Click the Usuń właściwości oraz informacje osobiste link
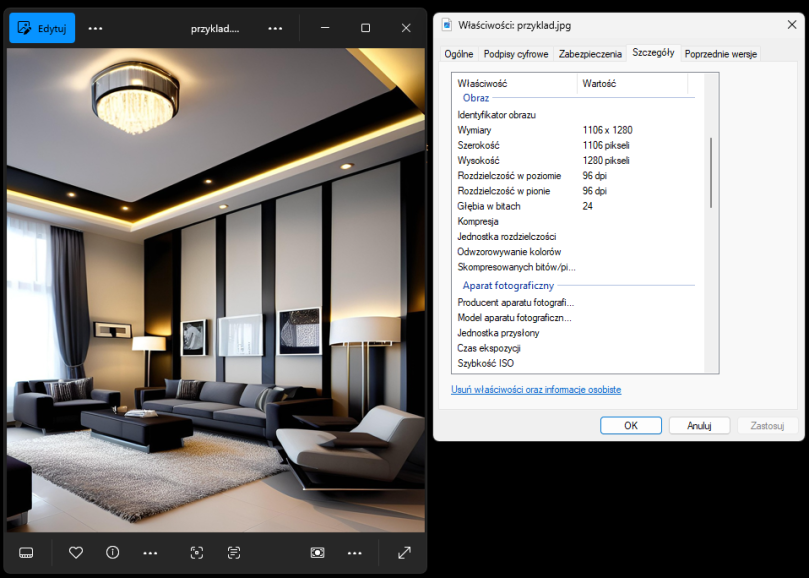The height and width of the screenshot is (578, 809). pyautogui.click(x=536, y=389)
